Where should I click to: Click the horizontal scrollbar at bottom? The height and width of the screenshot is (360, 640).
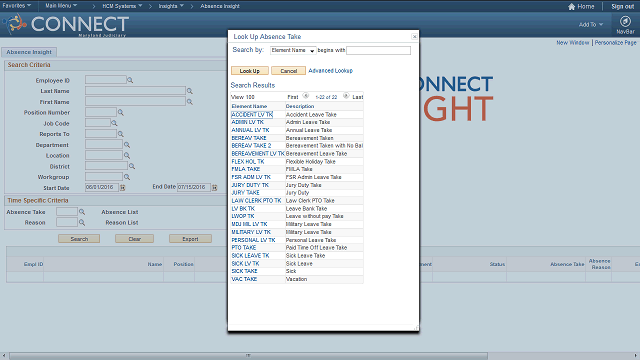click(248, 356)
